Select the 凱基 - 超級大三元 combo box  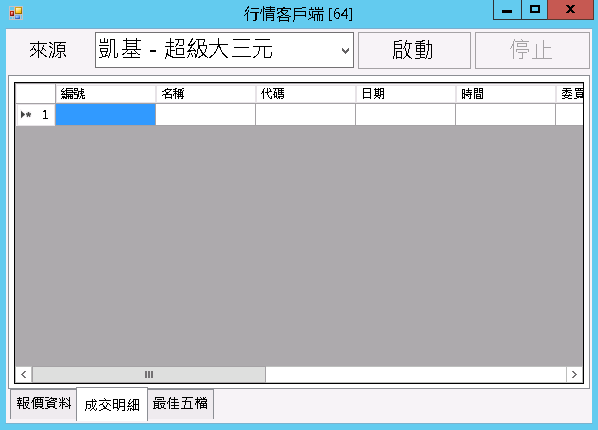pyautogui.click(x=224, y=50)
